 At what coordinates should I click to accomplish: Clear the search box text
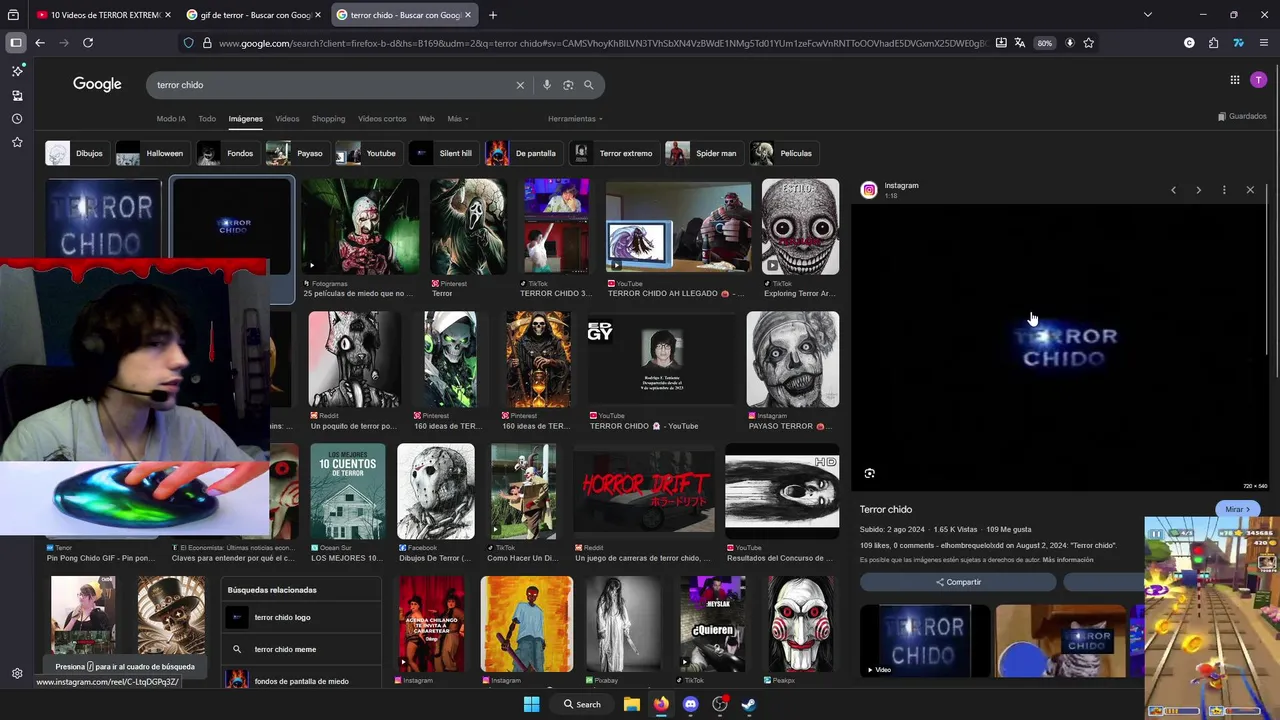520,85
